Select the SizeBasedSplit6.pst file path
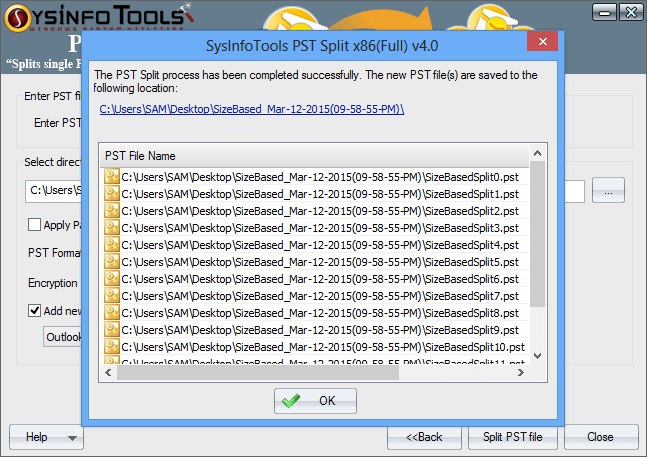 pyautogui.click(x=320, y=279)
